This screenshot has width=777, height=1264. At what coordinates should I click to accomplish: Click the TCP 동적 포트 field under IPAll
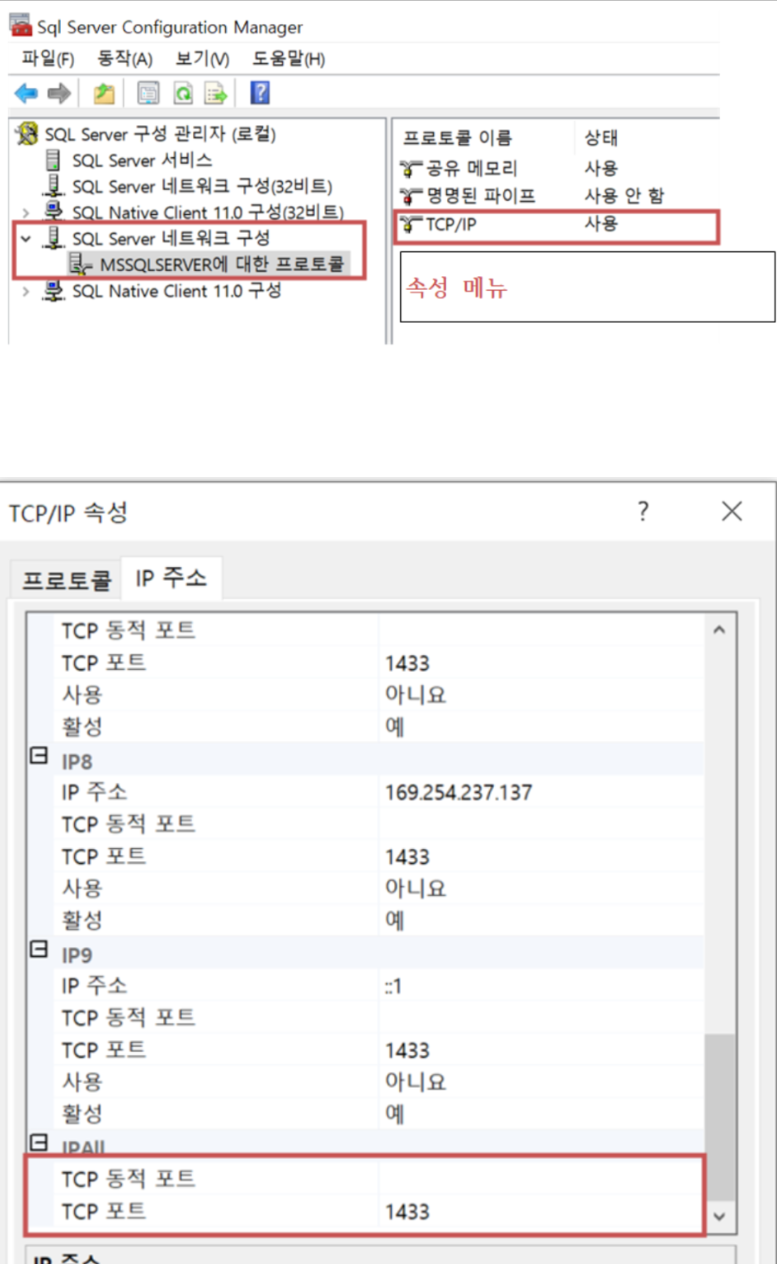click(541, 1179)
